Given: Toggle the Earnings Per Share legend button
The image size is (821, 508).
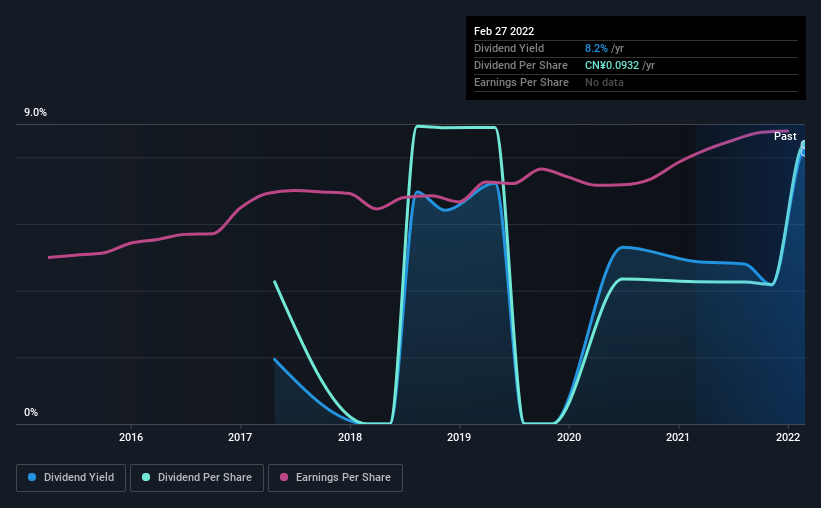Looking at the screenshot, I should point(335,478).
